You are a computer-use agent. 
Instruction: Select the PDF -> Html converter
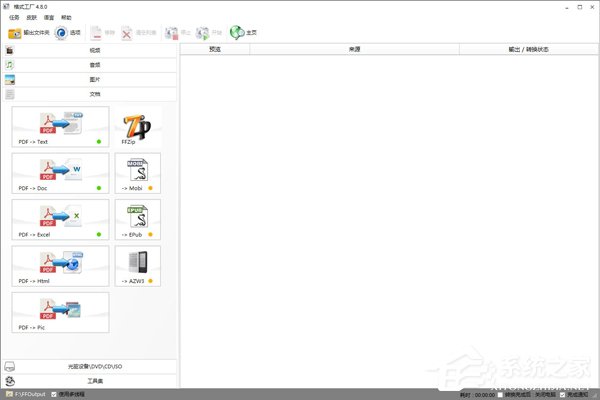(60, 266)
